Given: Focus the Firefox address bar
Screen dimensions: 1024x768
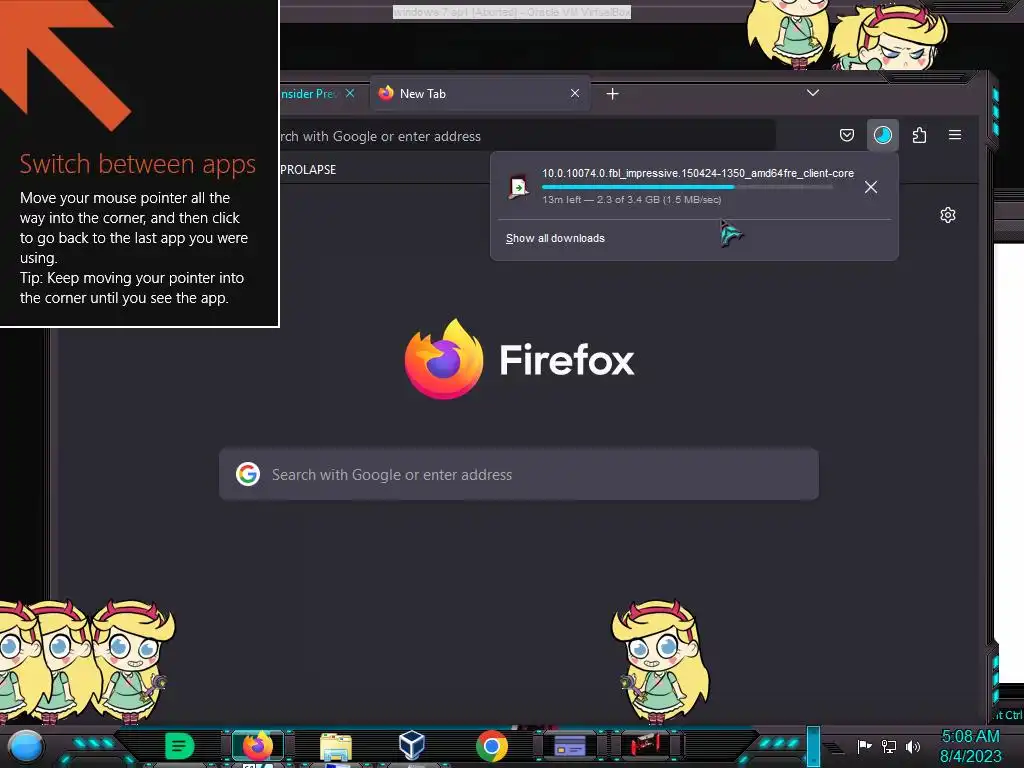Looking at the screenshot, I should 527,136.
